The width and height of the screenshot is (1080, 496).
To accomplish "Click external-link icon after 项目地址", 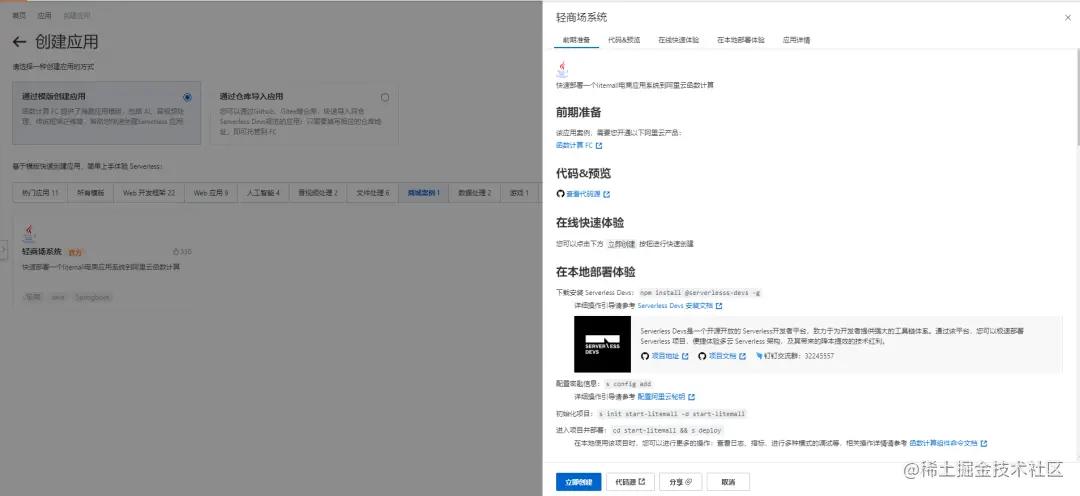I will [x=685, y=356].
